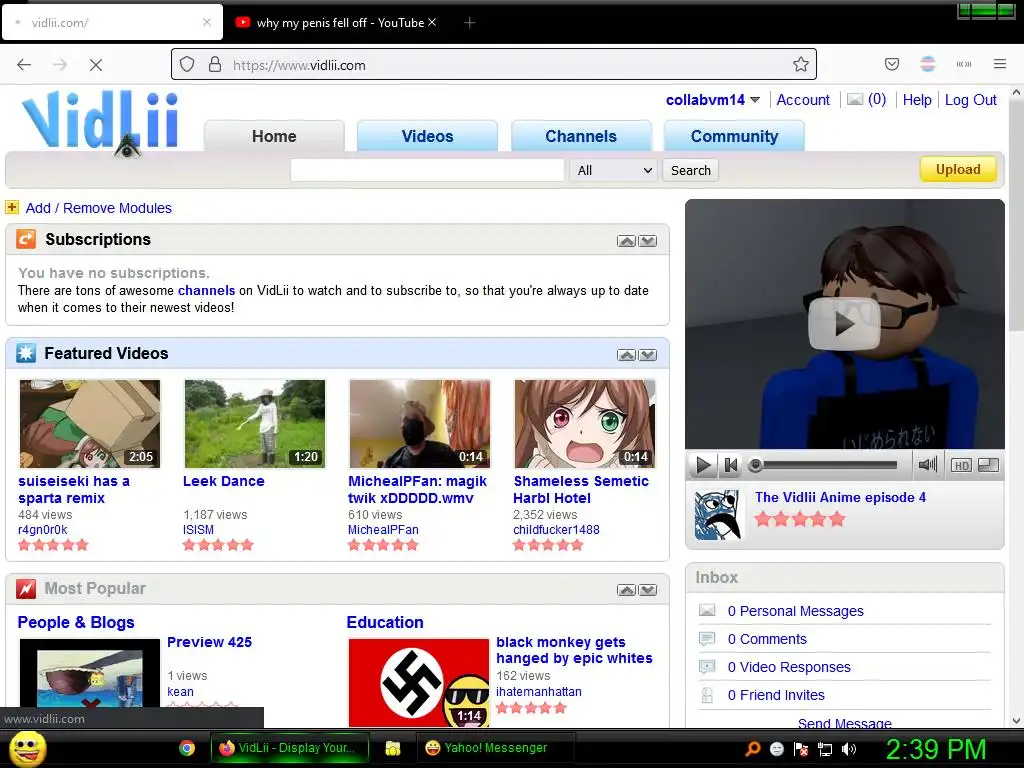Image resolution: width=1024 pixels, height=768 pixels.
Task: Open the r4gn0r0k uploader link
Action: (42, 530)
